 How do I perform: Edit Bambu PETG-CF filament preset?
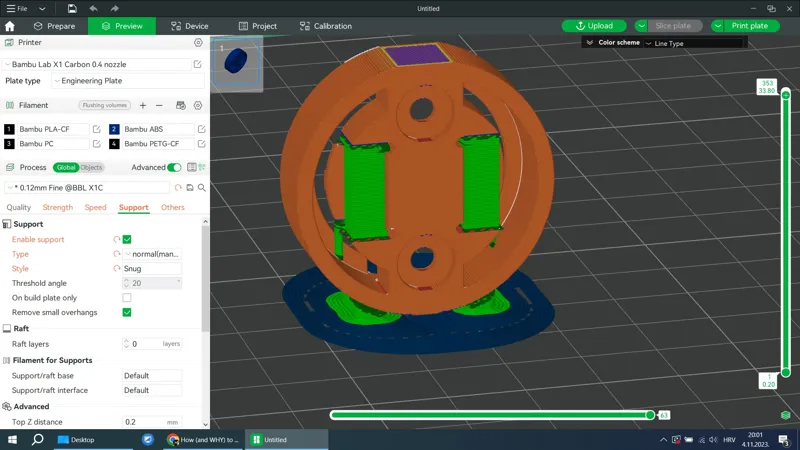pos(202,144)
